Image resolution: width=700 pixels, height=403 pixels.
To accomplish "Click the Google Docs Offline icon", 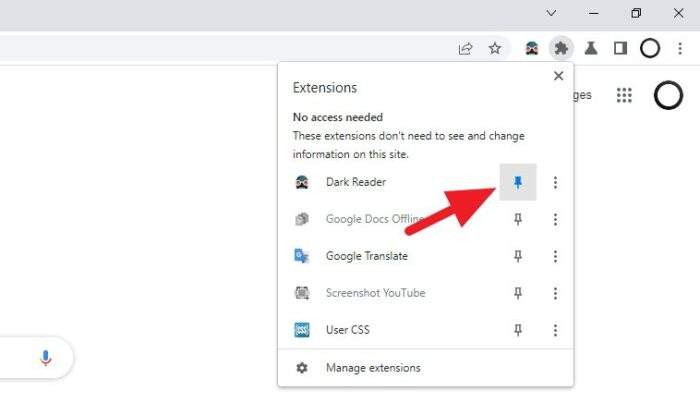I will [x=302, y=219].
